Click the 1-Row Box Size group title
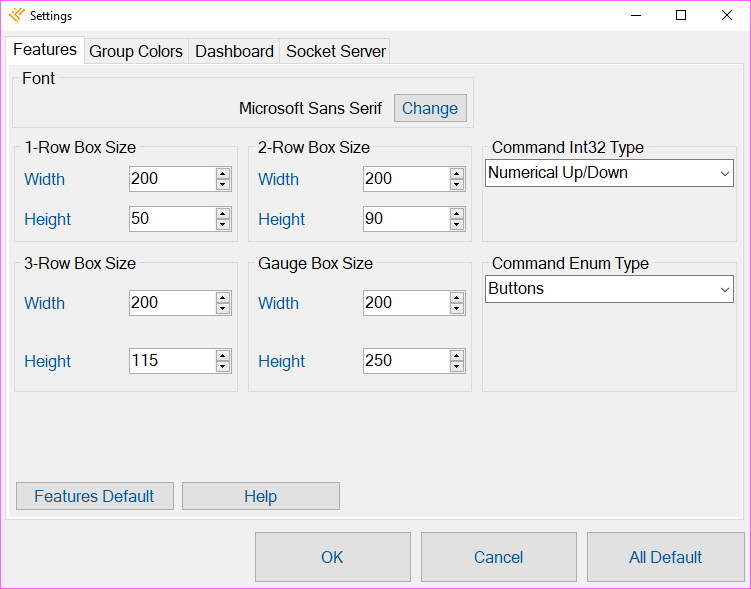The image size is (751, 589). tap(80, 147)
